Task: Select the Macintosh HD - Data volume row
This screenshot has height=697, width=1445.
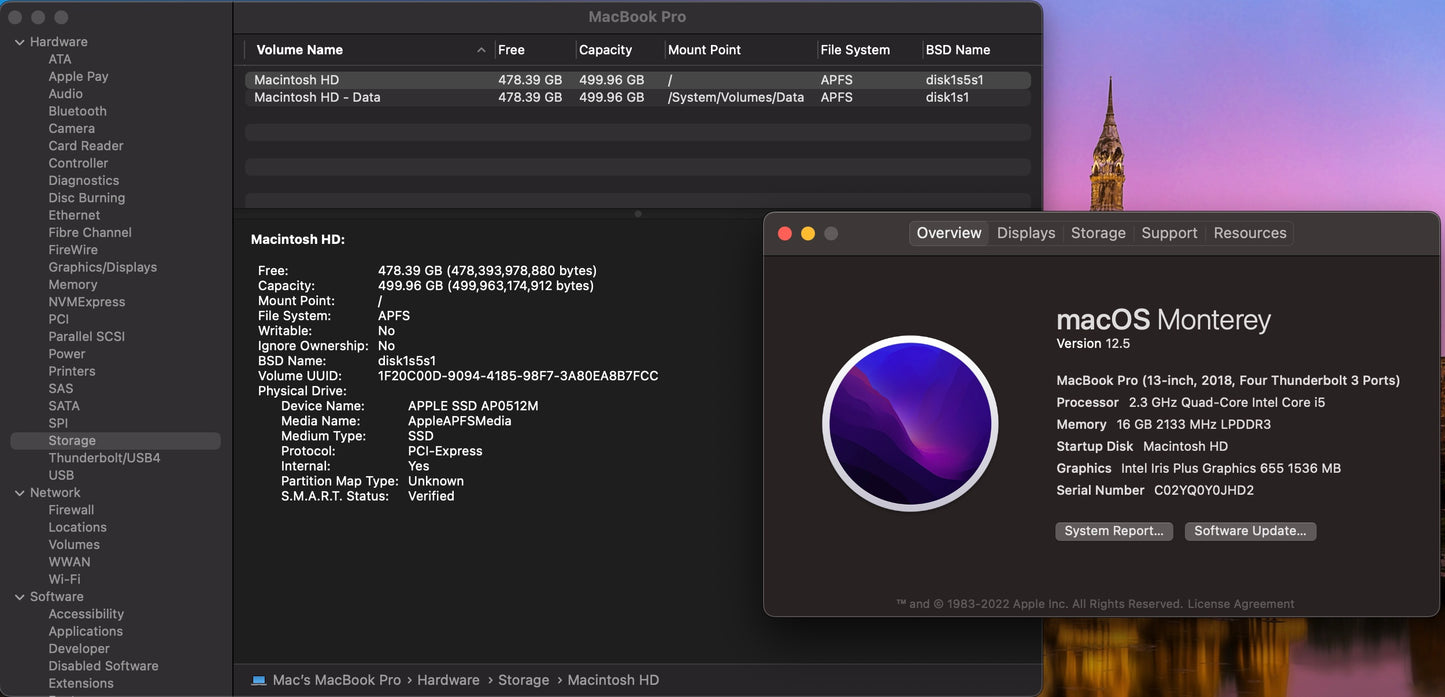Action: point(400,97)
